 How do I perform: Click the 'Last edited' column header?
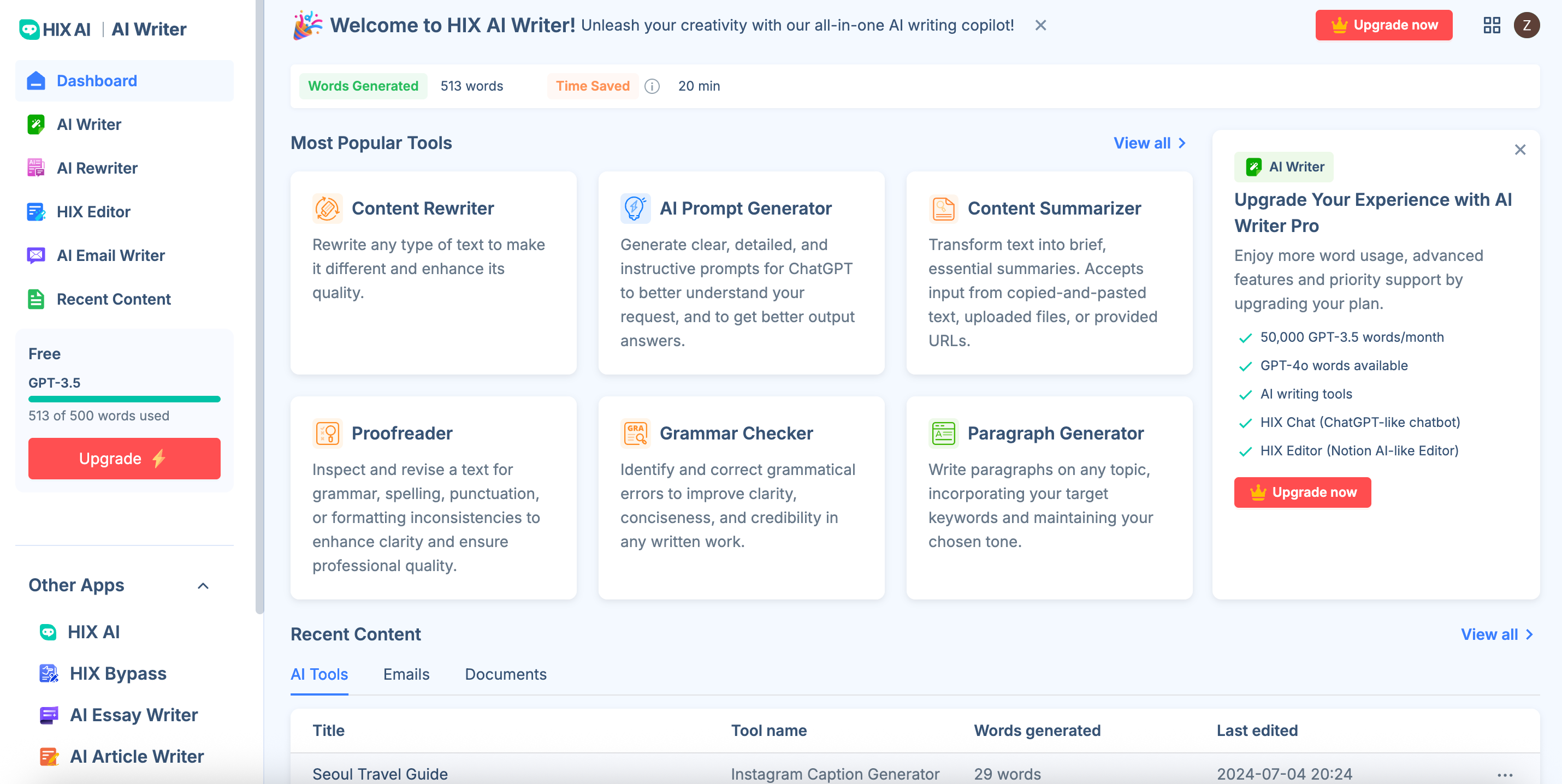coord(1257,730)
